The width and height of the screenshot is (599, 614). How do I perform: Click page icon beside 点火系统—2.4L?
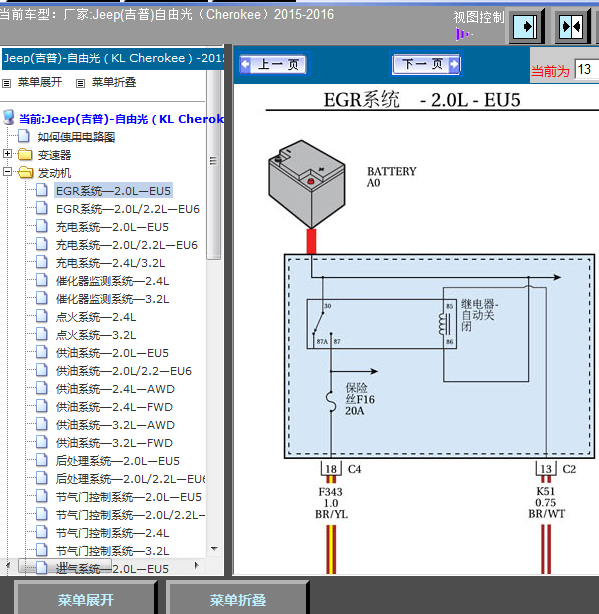pos(41,316)
